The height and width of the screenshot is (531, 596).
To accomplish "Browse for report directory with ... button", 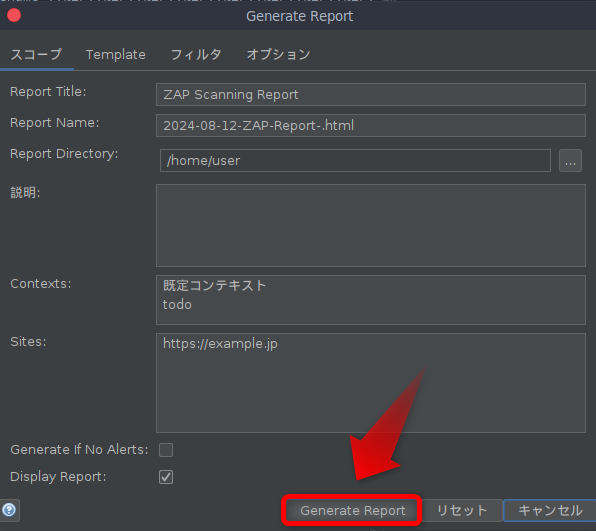I will 570,160.
